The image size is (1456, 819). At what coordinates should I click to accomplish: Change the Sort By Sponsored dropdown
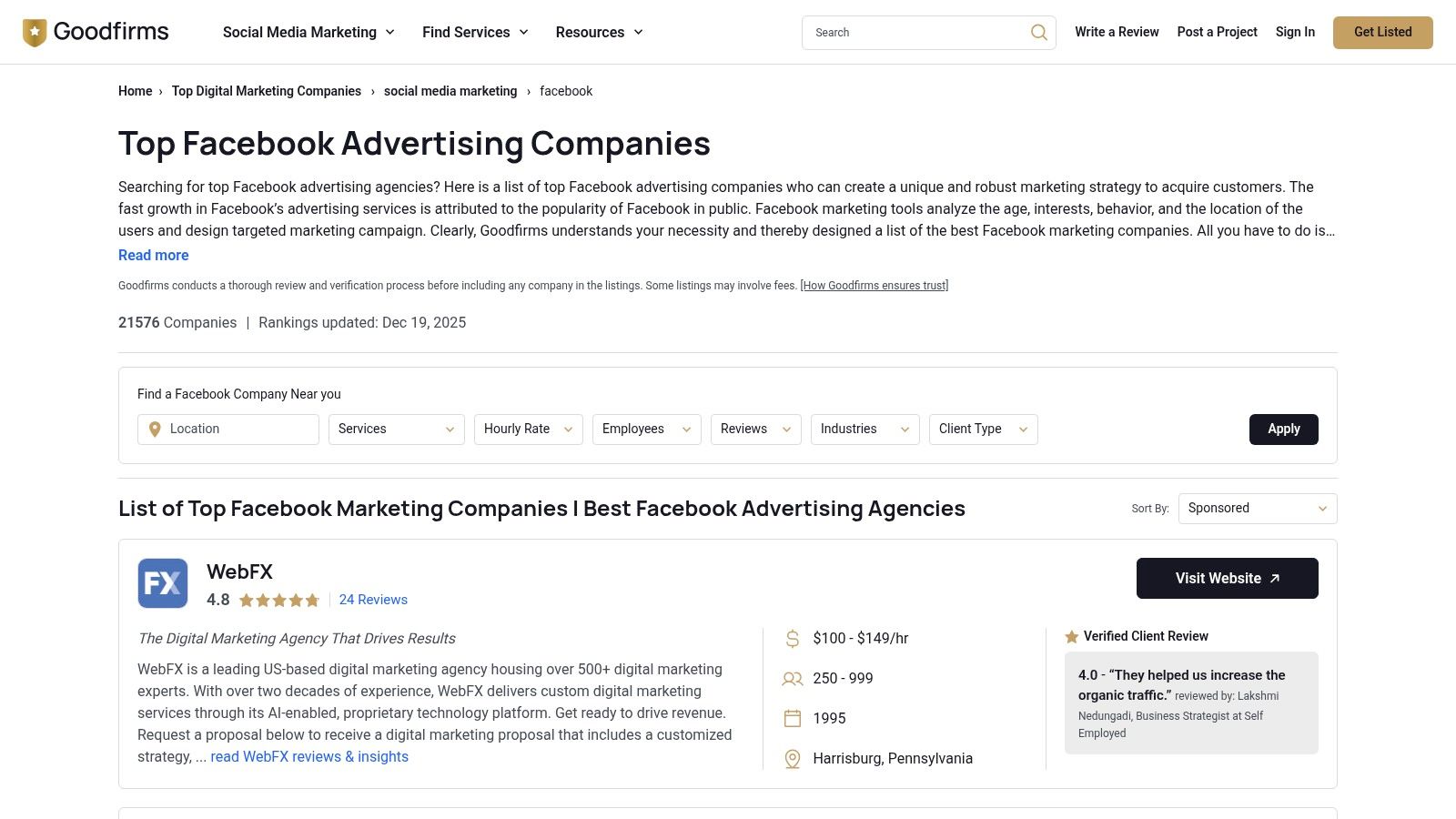click(x=1256, y=508)
